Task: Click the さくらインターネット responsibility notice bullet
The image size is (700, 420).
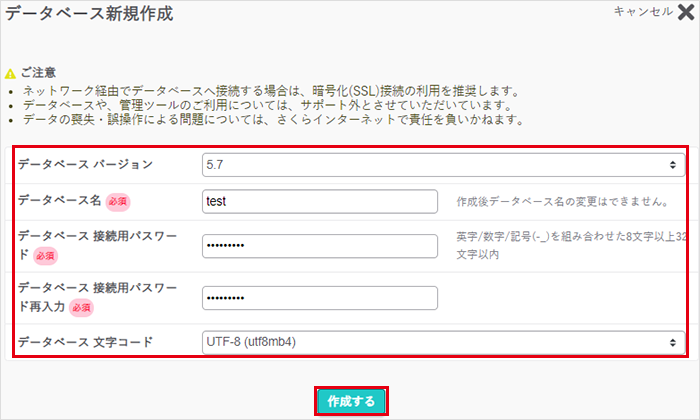Action: (x=270, y=120)
